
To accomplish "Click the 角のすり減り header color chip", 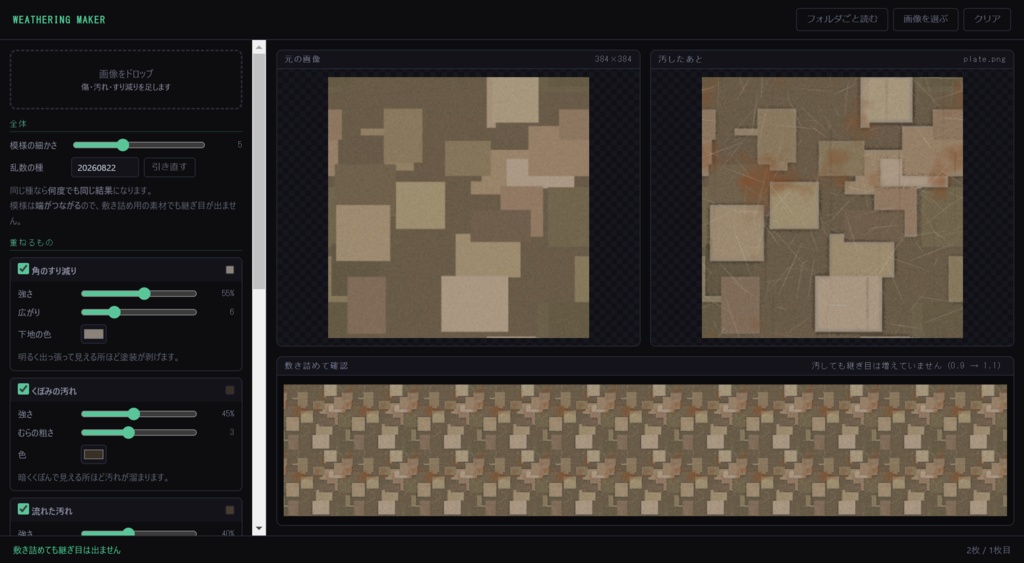I will point(230,270).
